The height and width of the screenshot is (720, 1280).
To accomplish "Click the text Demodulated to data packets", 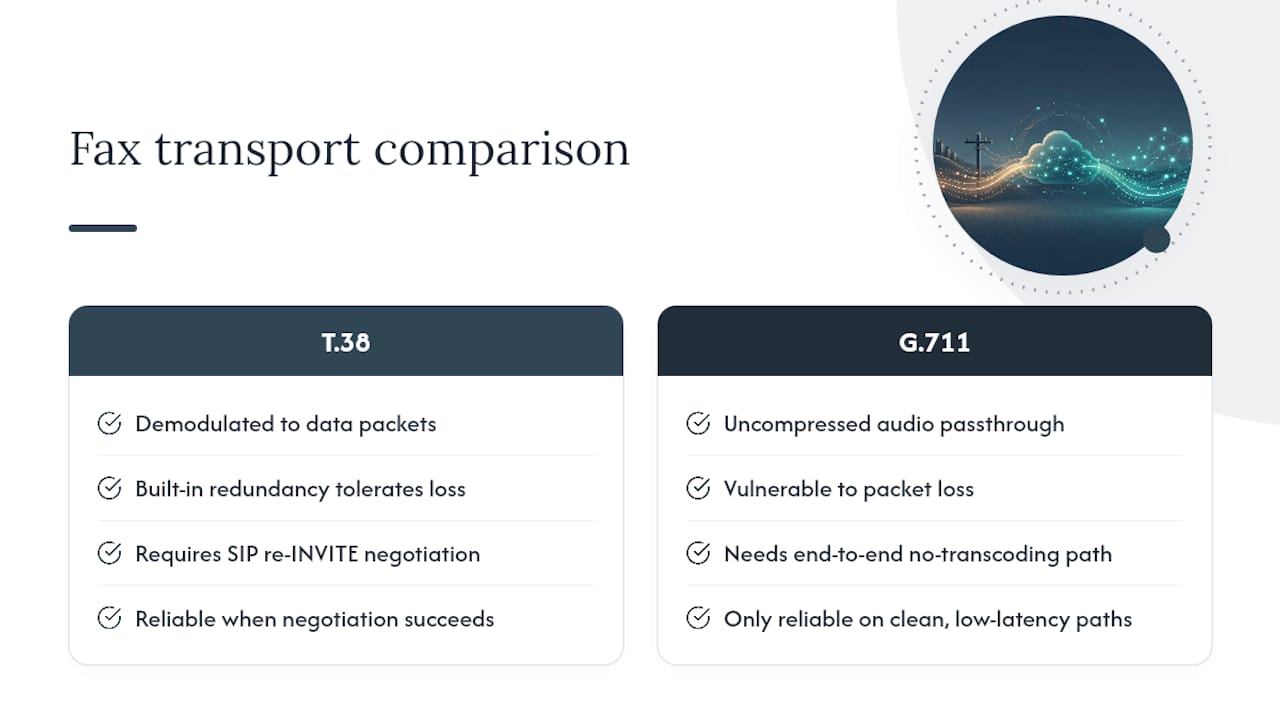I will tap(286, 424).
